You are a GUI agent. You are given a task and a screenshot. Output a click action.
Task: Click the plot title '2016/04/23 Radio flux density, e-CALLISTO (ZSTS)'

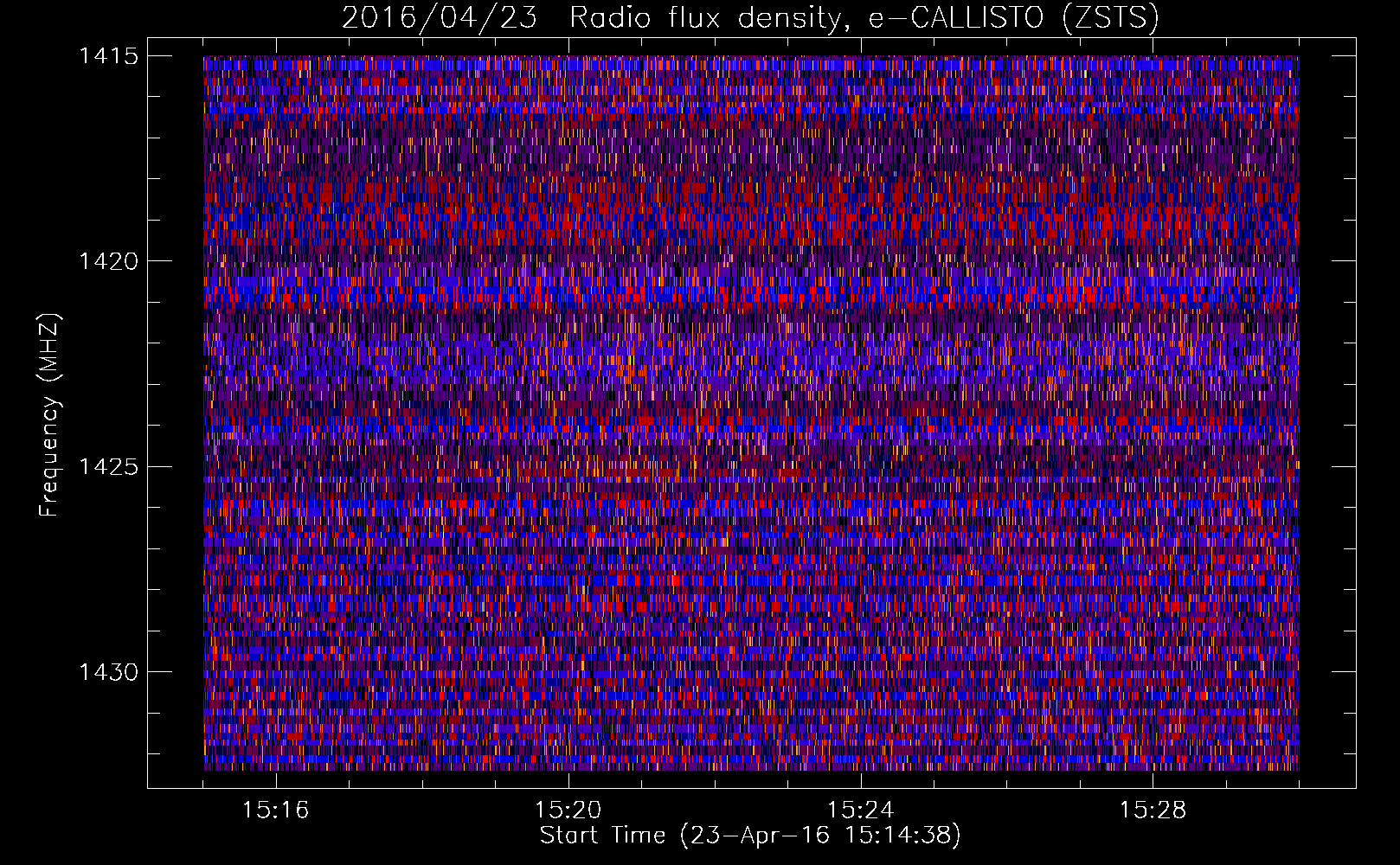click(x=750, y=17)
